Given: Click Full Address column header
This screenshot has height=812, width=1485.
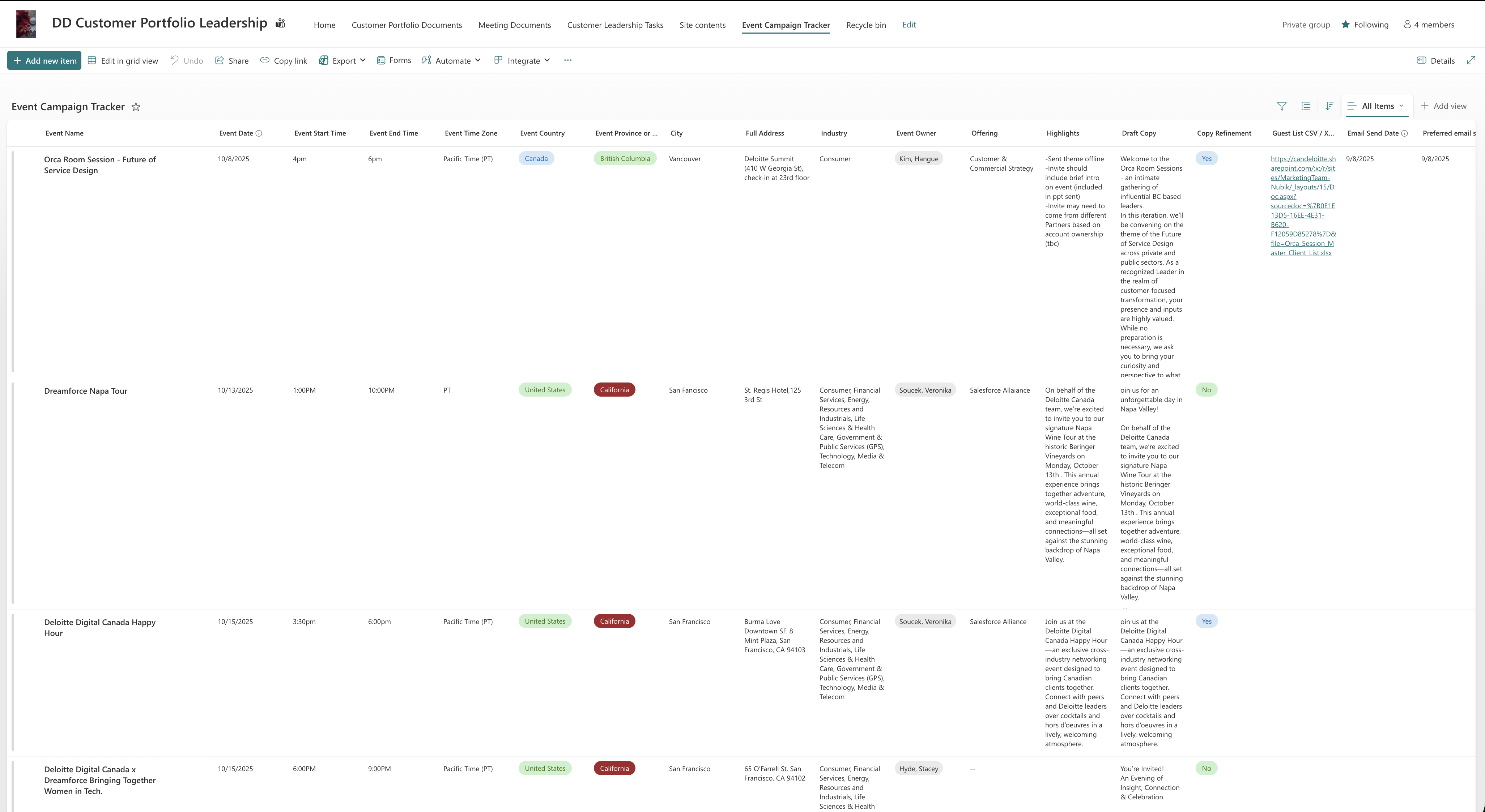Looking at the screenshot, I should point(765,133).
